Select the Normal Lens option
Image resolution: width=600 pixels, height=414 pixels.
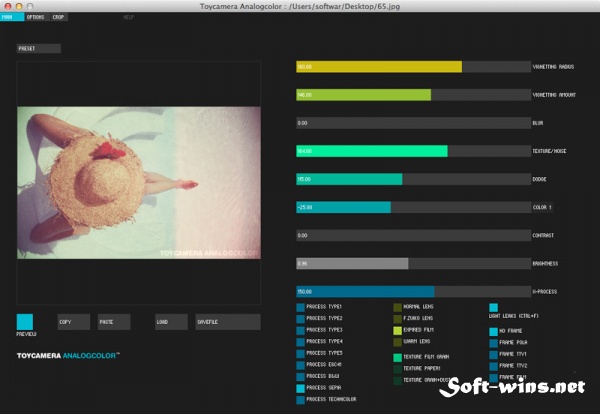pyautogui.click(x=398, y=307)
